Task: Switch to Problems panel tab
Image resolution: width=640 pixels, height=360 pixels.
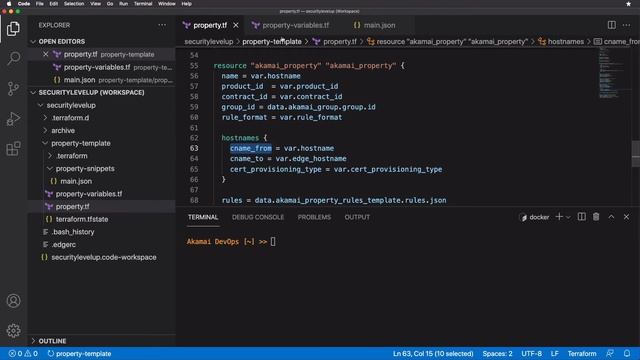Action: tap(314, 217)
